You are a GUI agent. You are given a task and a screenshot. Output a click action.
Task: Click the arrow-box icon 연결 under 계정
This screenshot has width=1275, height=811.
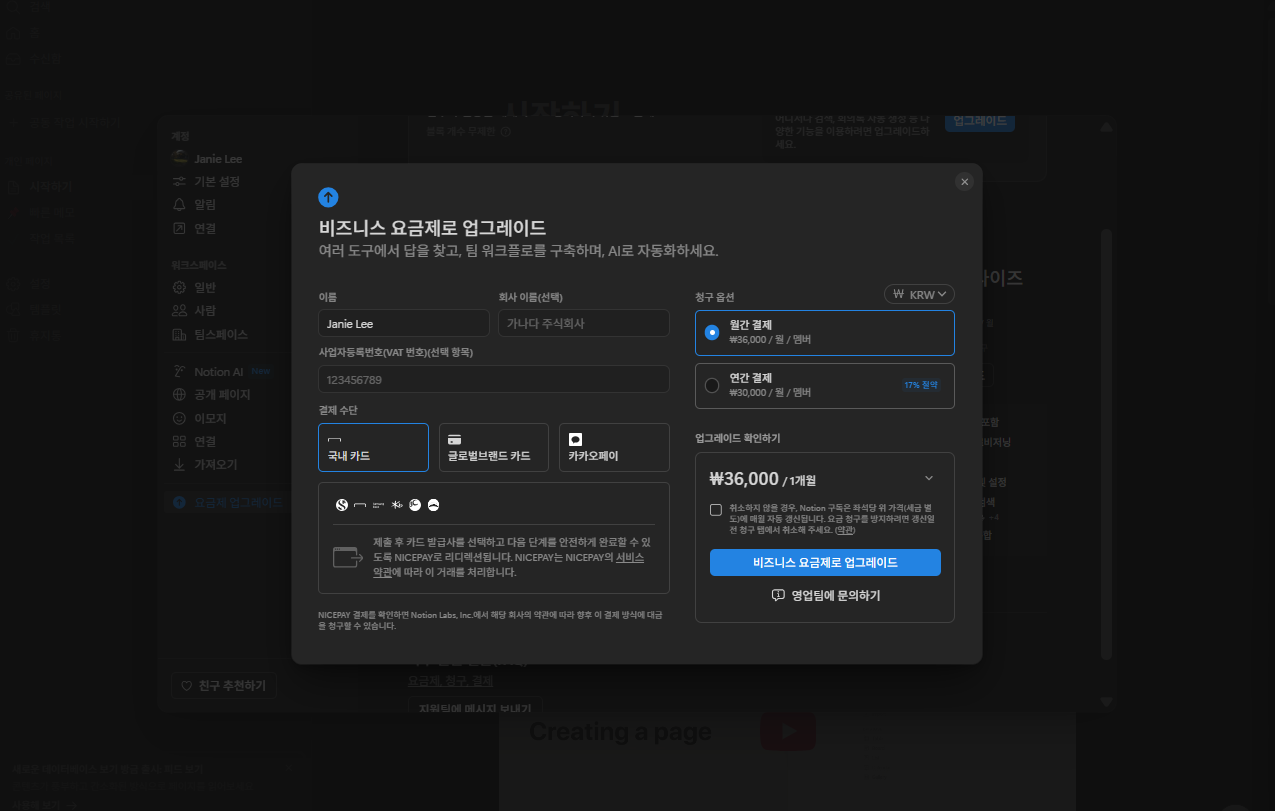tap(180, 228)
